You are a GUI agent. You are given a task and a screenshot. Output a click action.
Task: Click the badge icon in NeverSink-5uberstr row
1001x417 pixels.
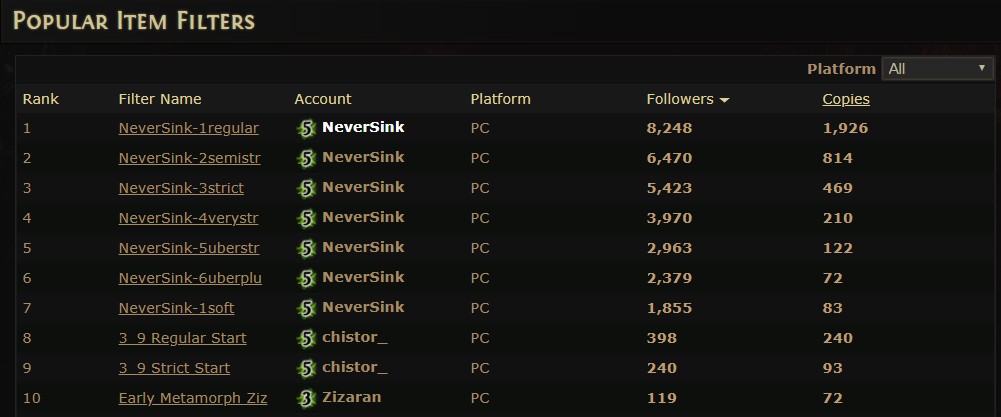click(x=306, y=248)
